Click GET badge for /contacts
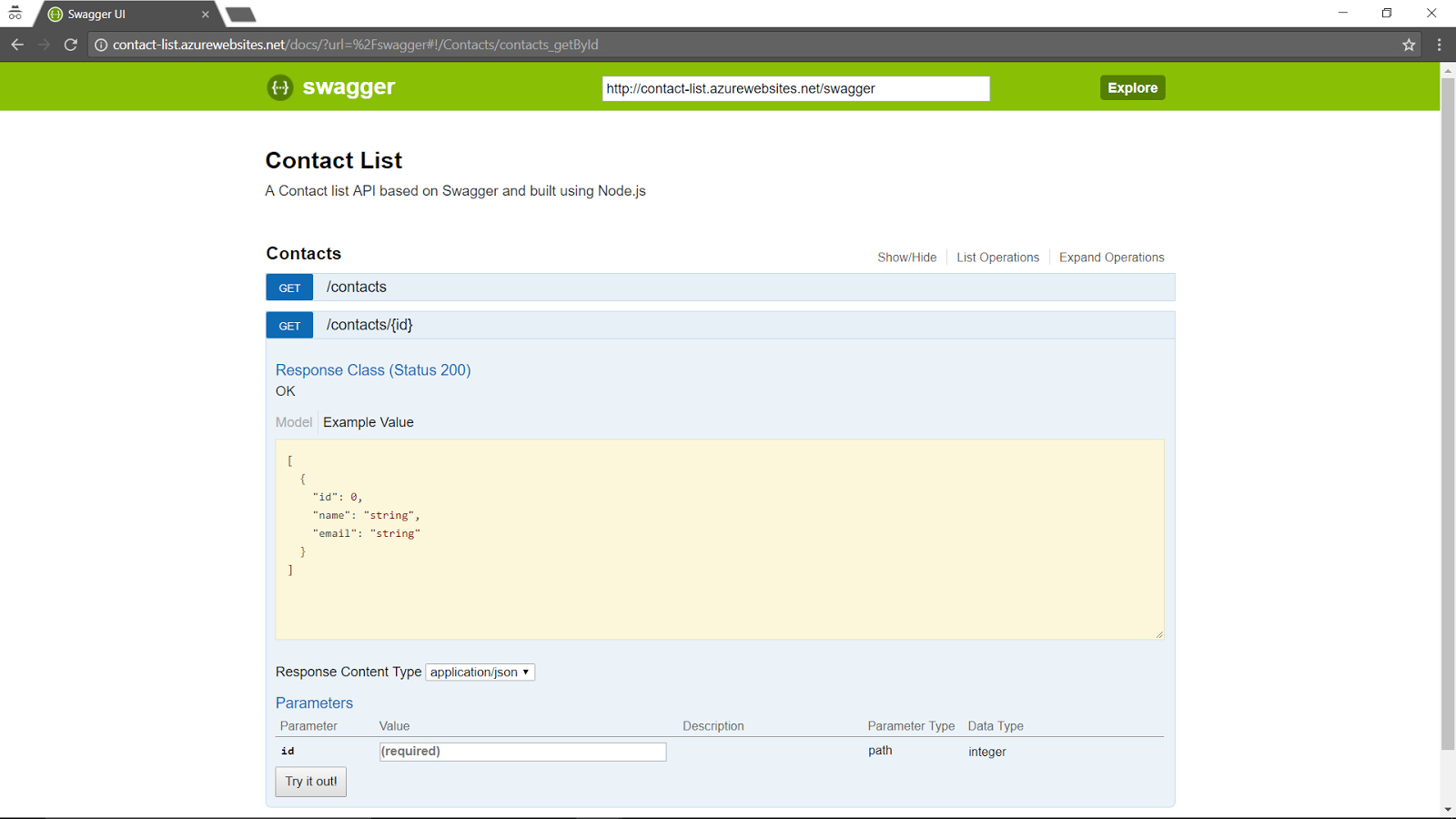The width and height of the screenshot is (1456, 819). click(x=289, y=288)
